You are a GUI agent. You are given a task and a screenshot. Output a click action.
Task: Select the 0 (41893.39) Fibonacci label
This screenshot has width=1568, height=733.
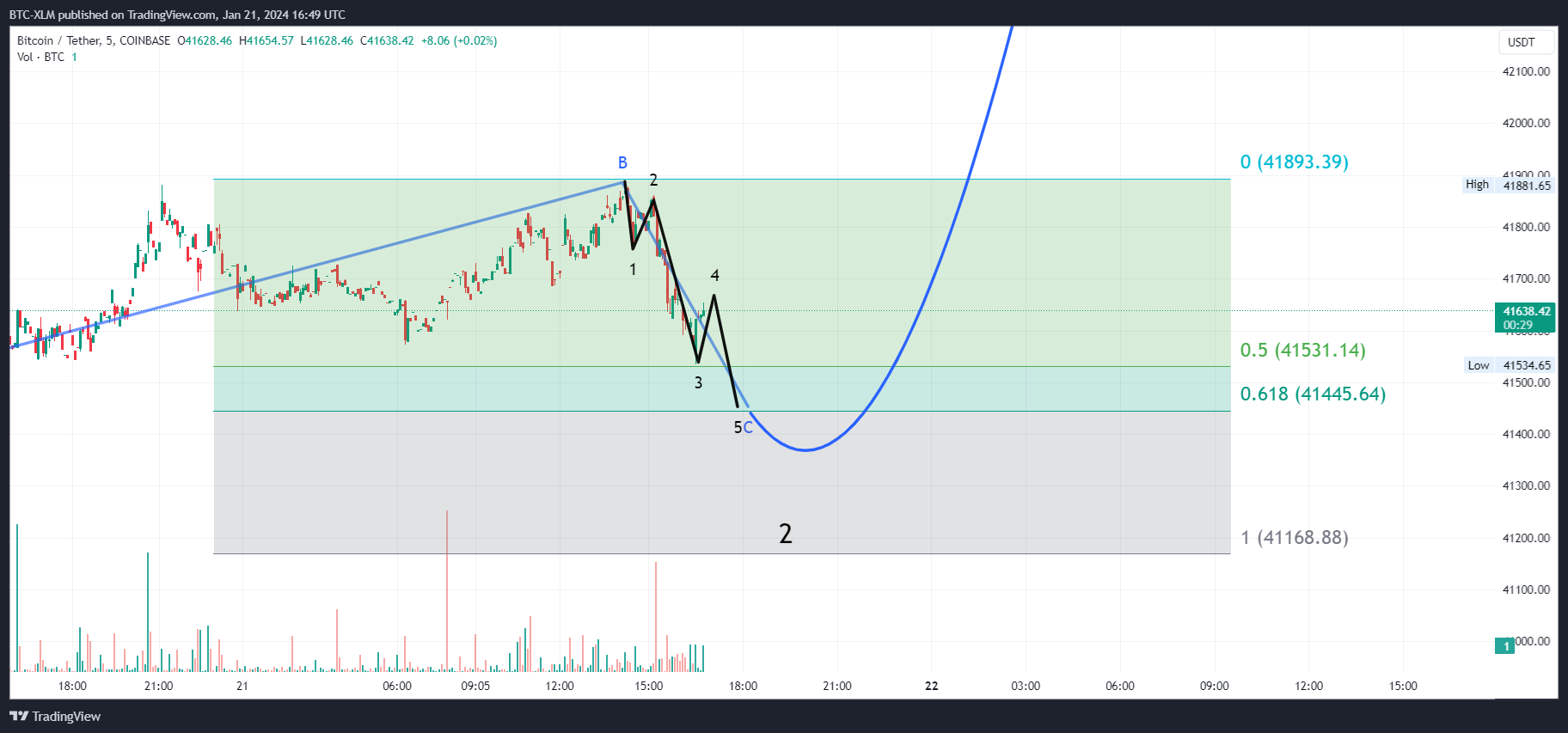[1294, 162]
